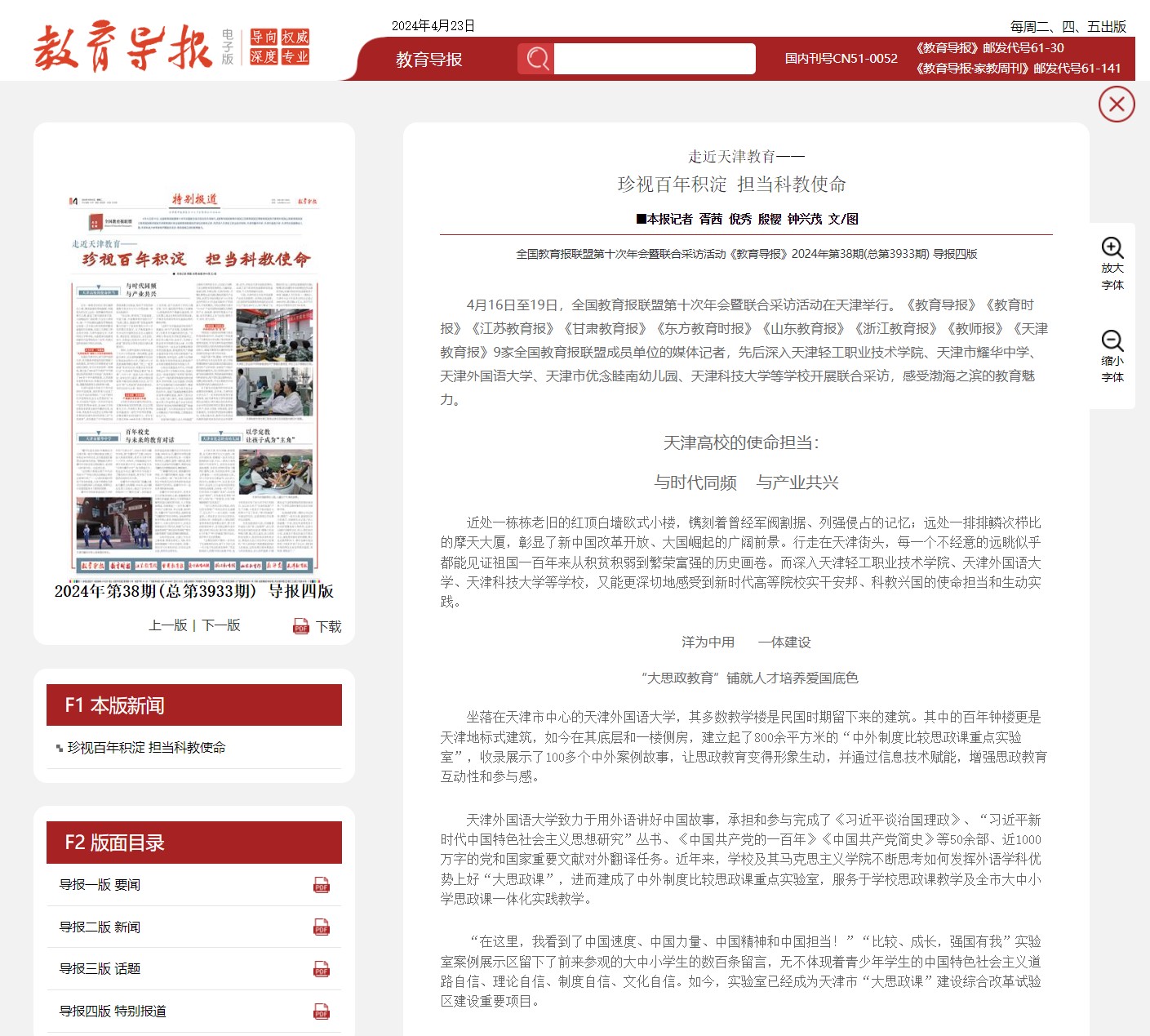Click the 国内刊号CN51-0052 text

[841, 59]
